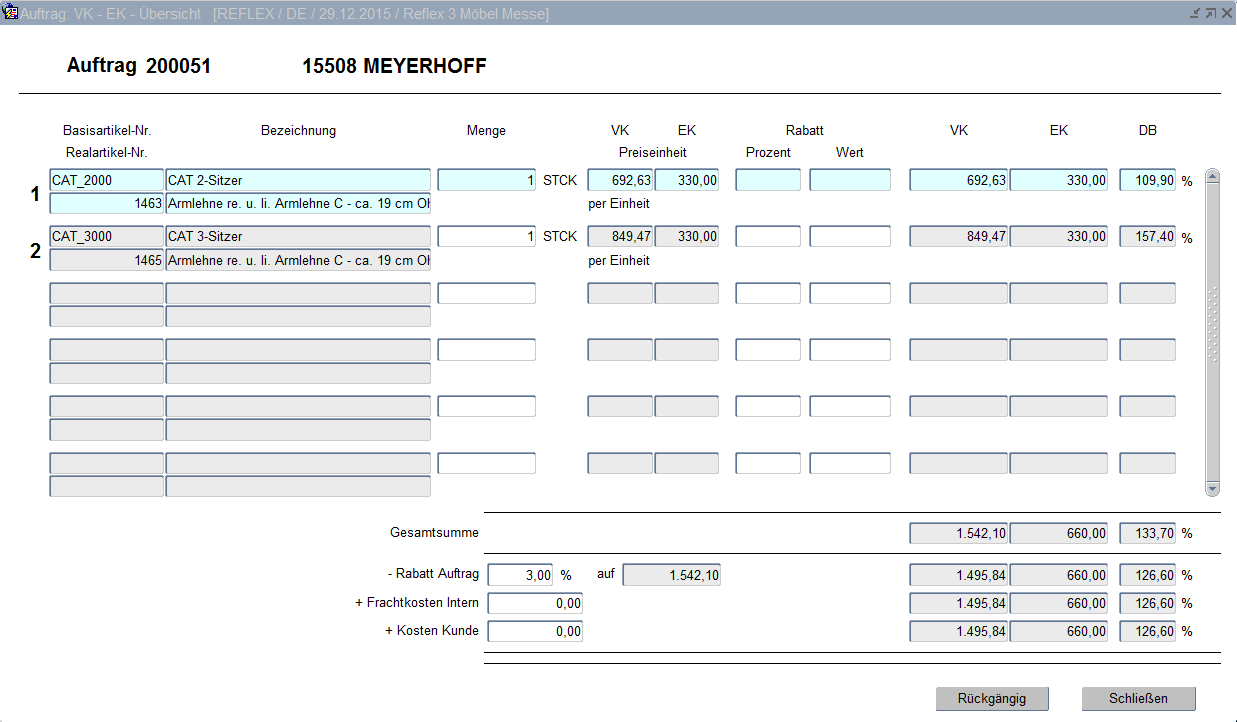Click the VK price 692,63 in Preiseinheit column
This screenshot has width=1237, height=722.
620,180
